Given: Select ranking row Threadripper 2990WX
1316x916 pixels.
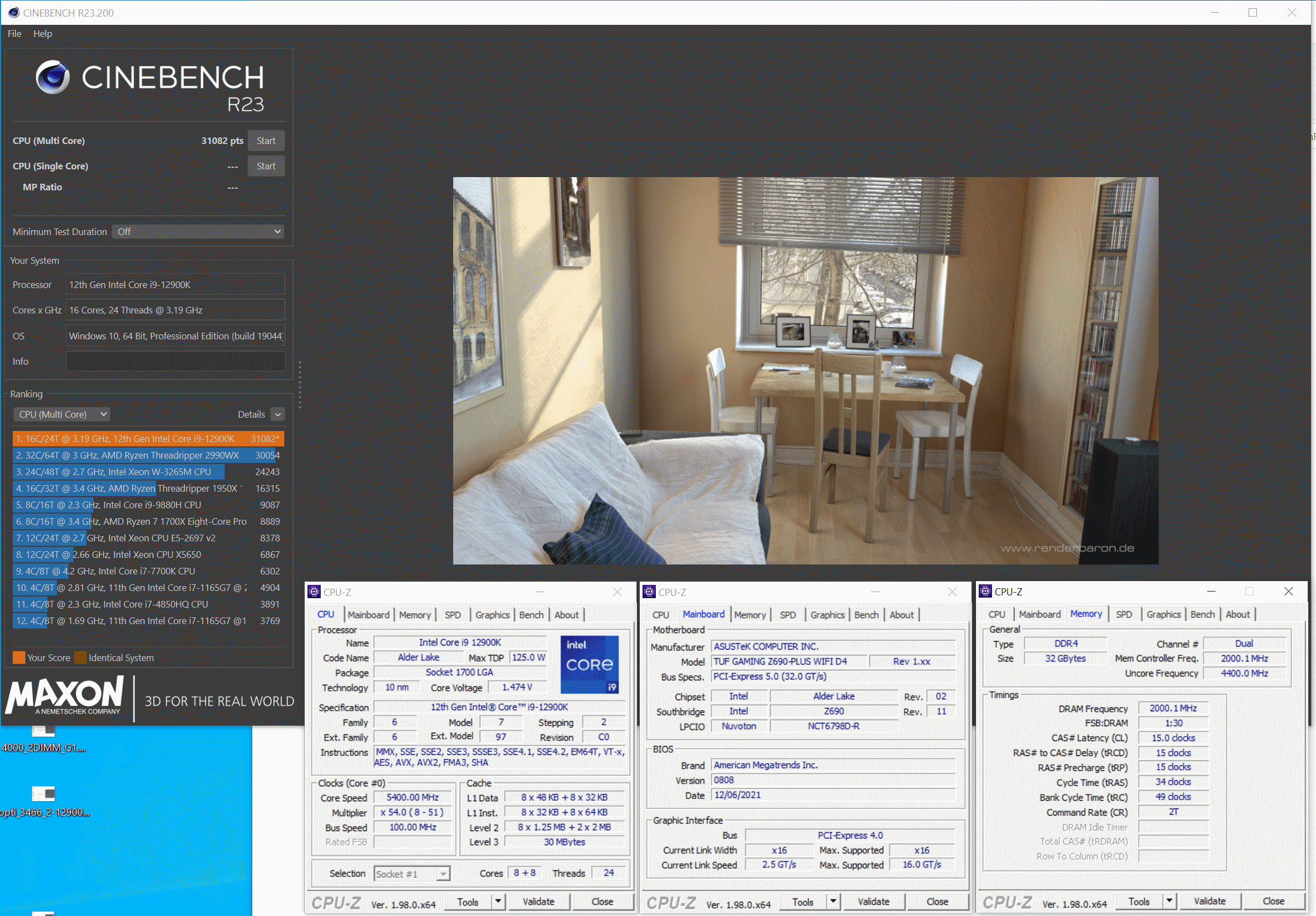Looking at the screenshot, I should tap(148, 455).
